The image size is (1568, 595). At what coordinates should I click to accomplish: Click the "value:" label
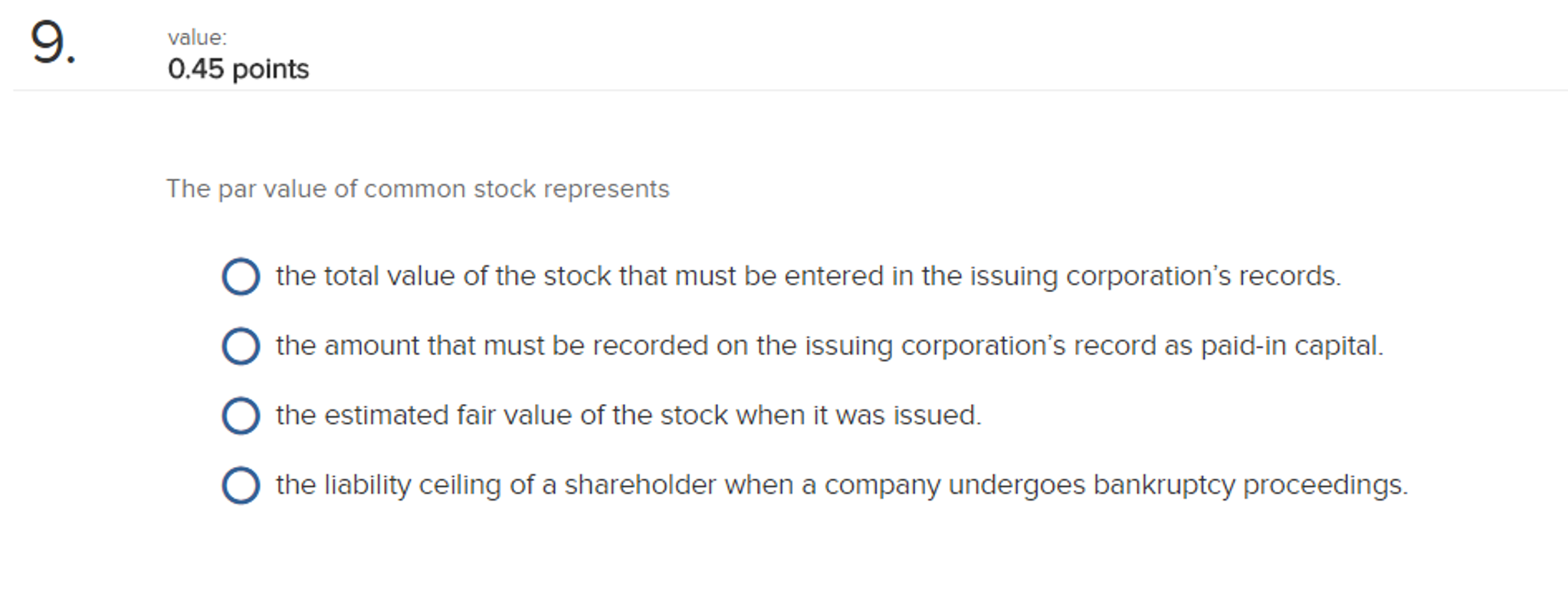pyautogui.click(x=198, y=38)
